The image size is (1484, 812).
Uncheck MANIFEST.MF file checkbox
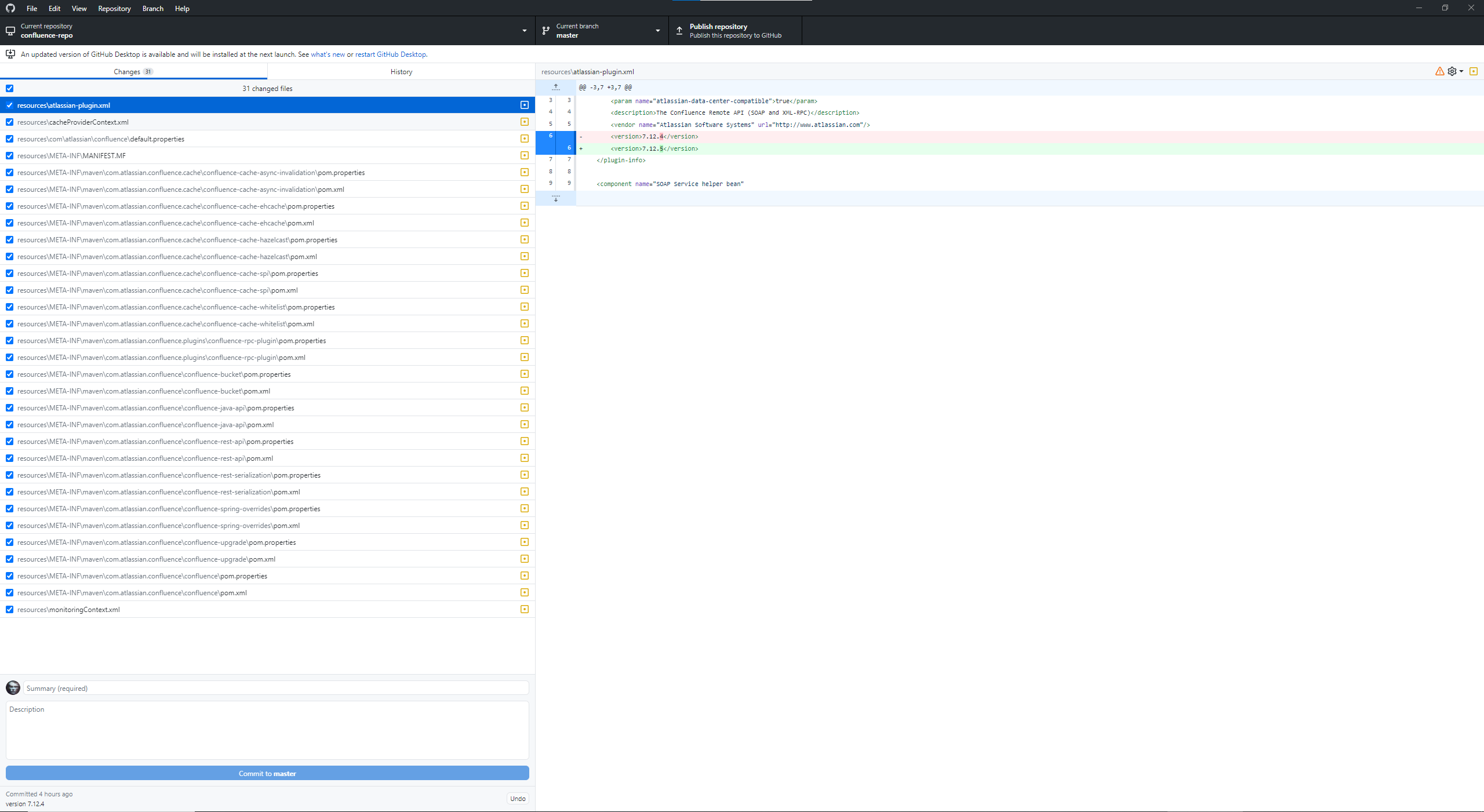click(x=9, y=155)
